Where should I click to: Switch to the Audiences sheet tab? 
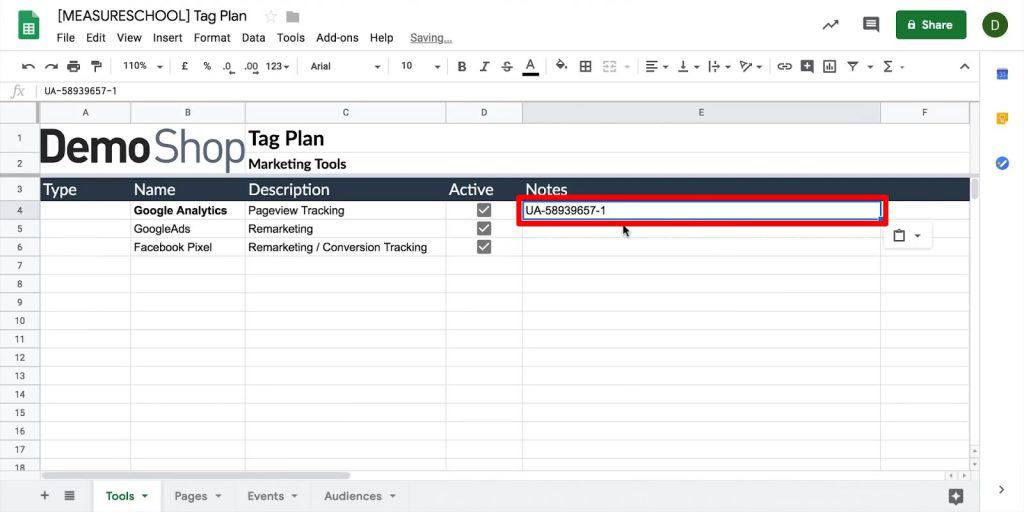(360, 496)
